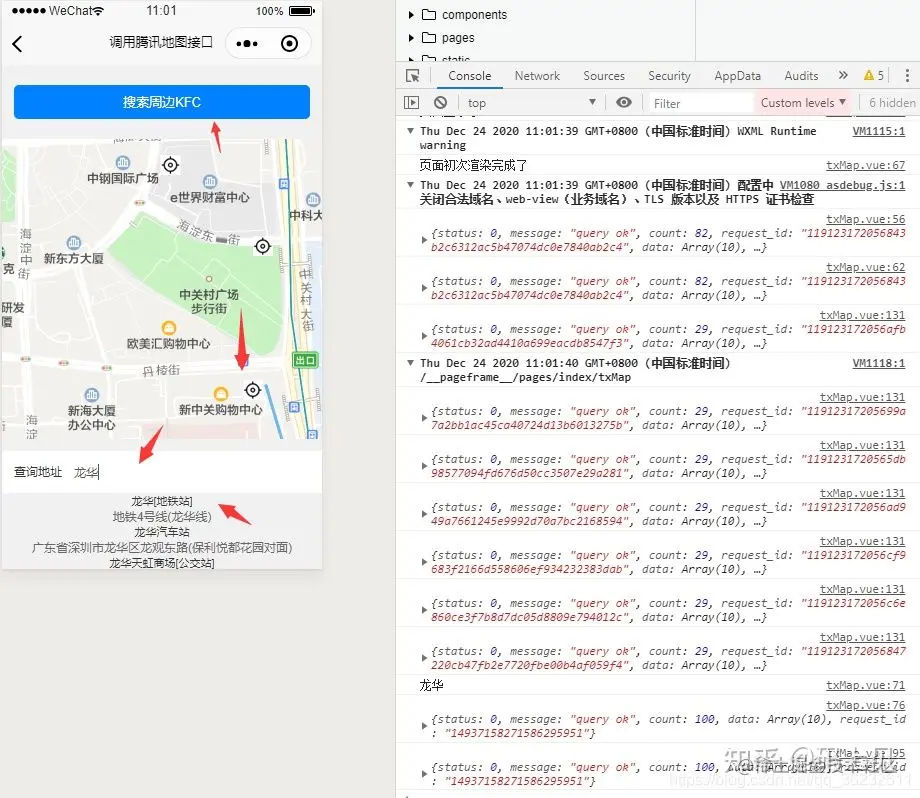Open source link txMap.vue:67
920x798 pixels.
[865, 165]
